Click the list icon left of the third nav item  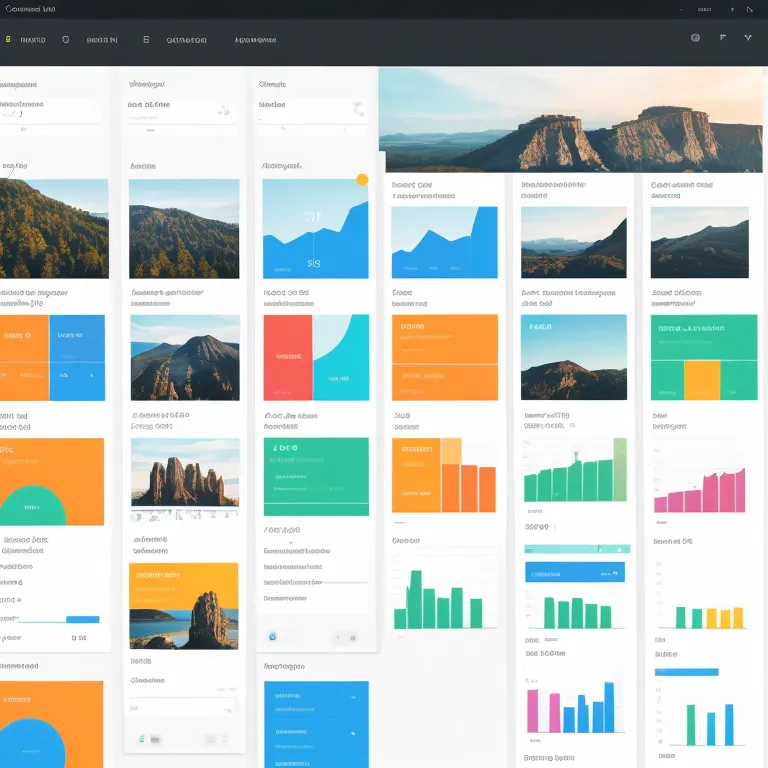click(x=146, y=40)
